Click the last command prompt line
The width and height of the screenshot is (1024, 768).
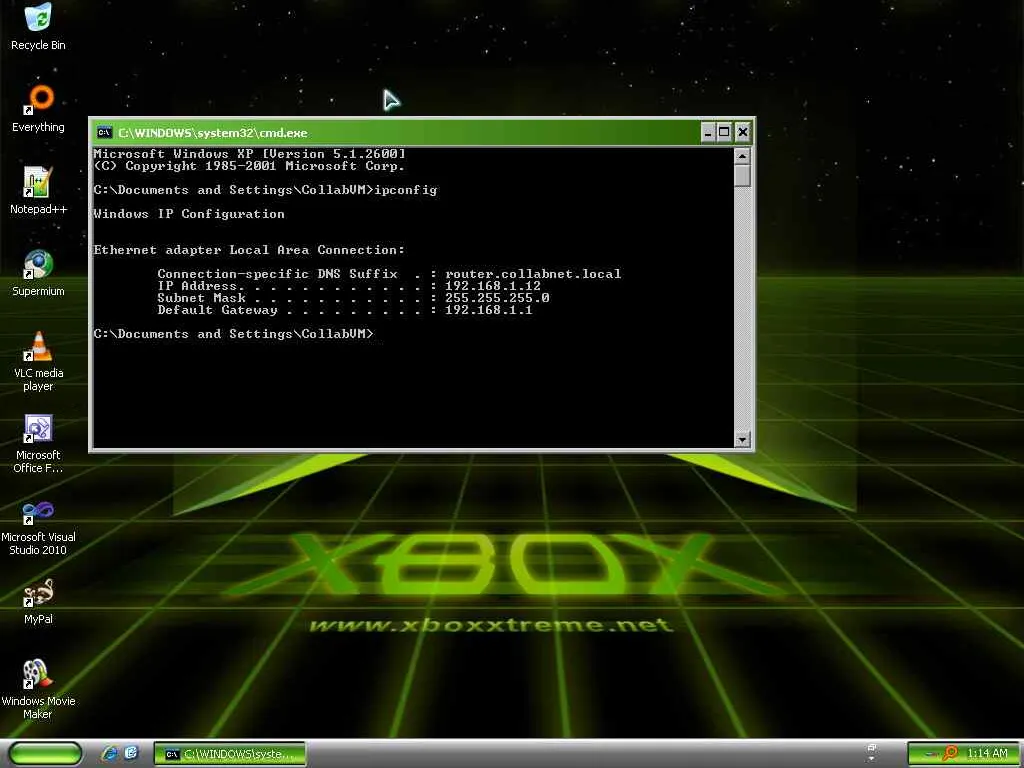234,334
